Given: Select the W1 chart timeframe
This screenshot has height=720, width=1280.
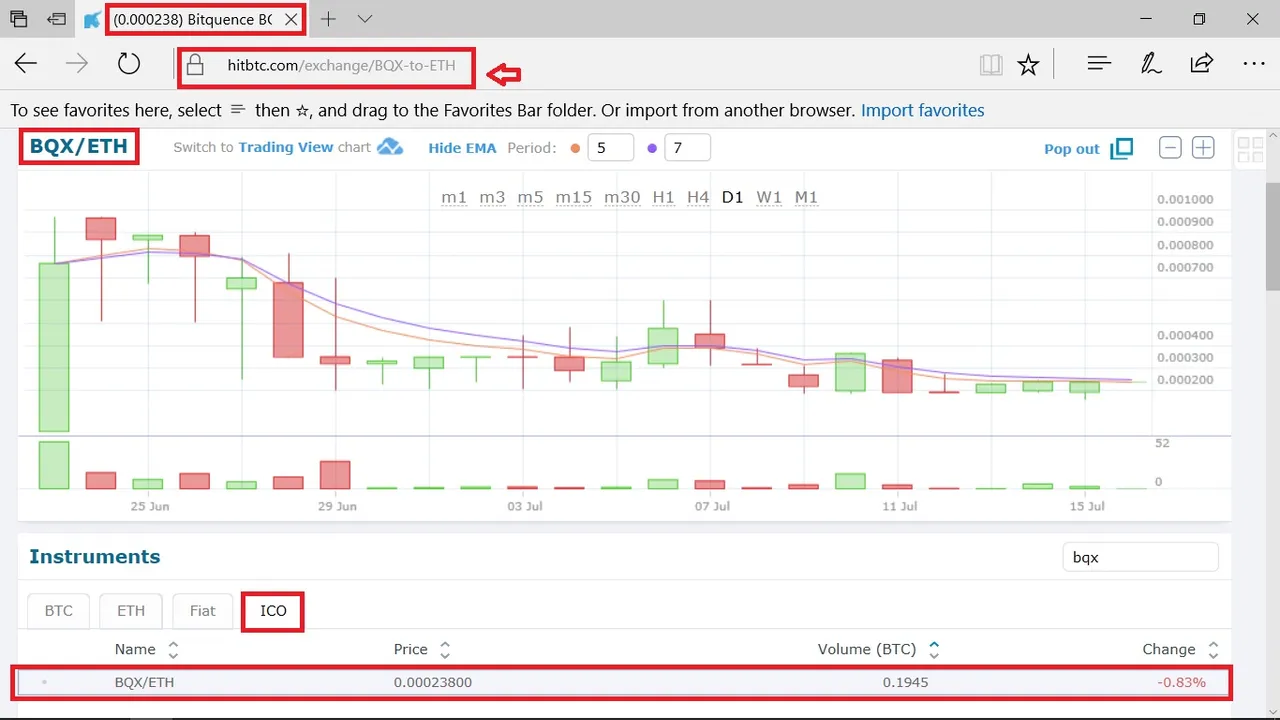Looking at the screenshot, I should pos(769,197).
